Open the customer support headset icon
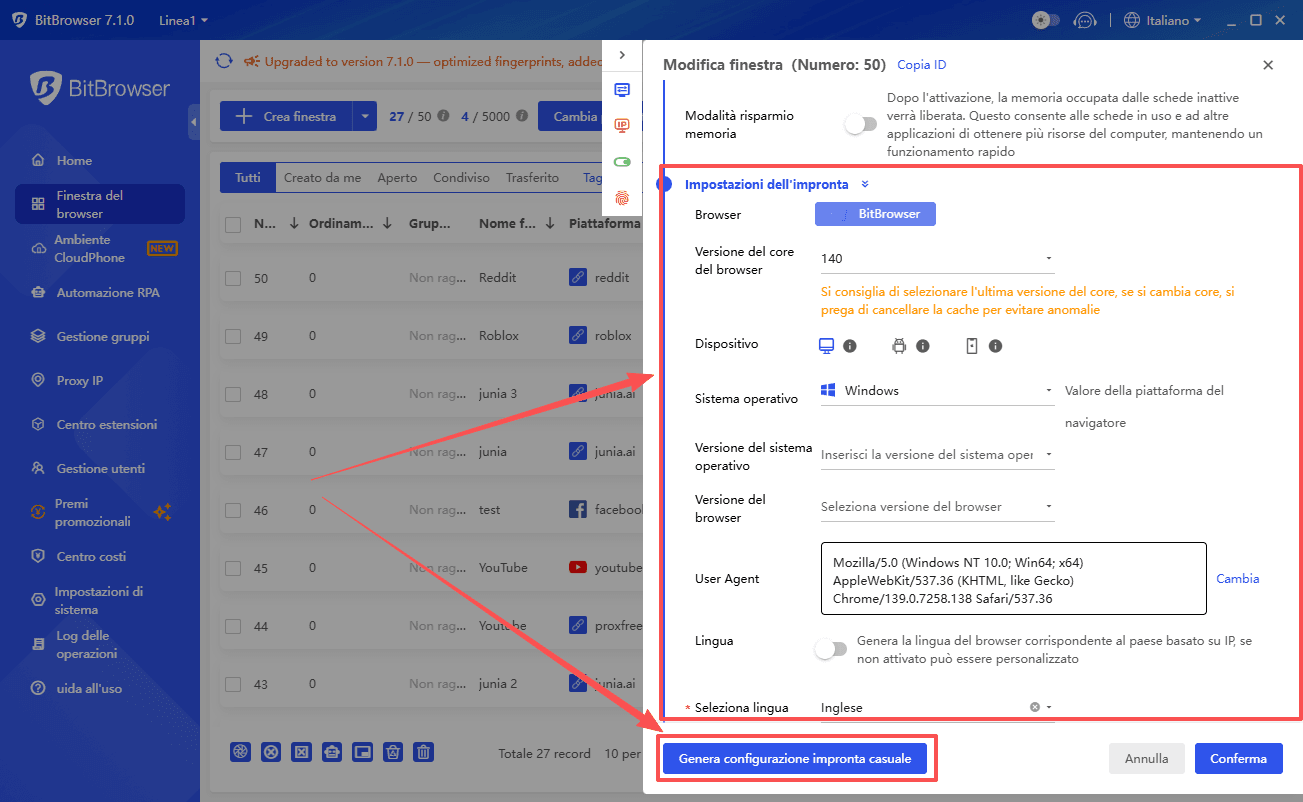Image resolution: width=1303 pixels, height=802 pixels. [1084, 20]
